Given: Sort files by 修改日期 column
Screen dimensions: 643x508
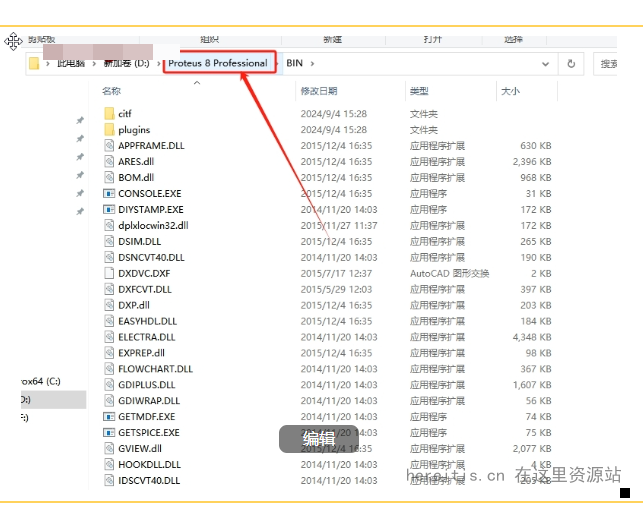Looking at the screenshot, I should pyautogui.click(x=319, y=91).
